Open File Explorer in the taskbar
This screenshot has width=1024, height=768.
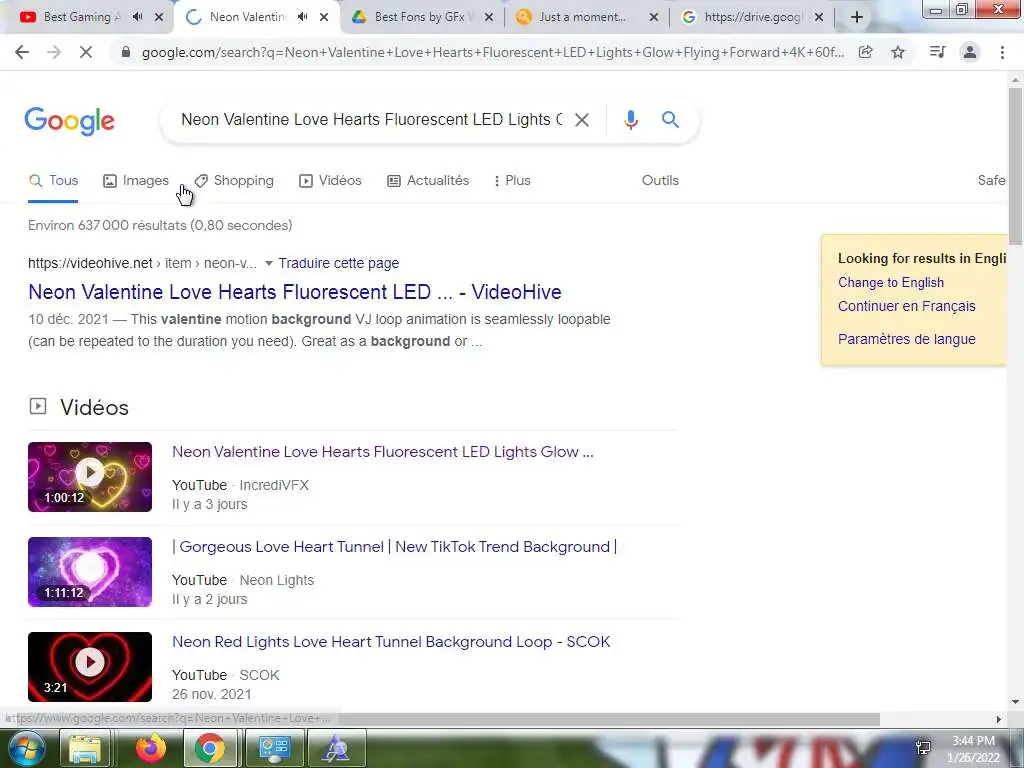tap(85, 748)
